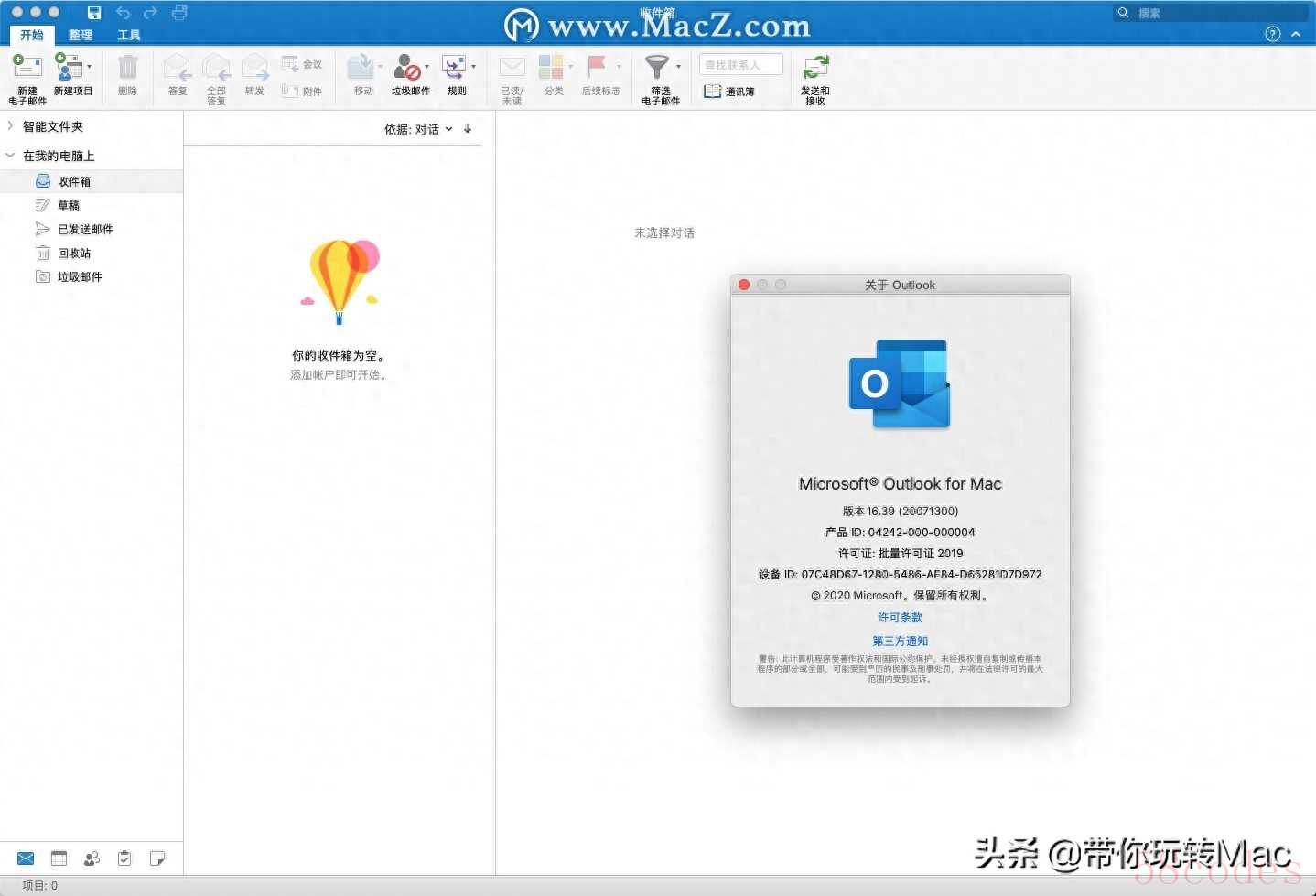Click the 删除 trash icon
1316x896 pixels.
click(128, 67)
